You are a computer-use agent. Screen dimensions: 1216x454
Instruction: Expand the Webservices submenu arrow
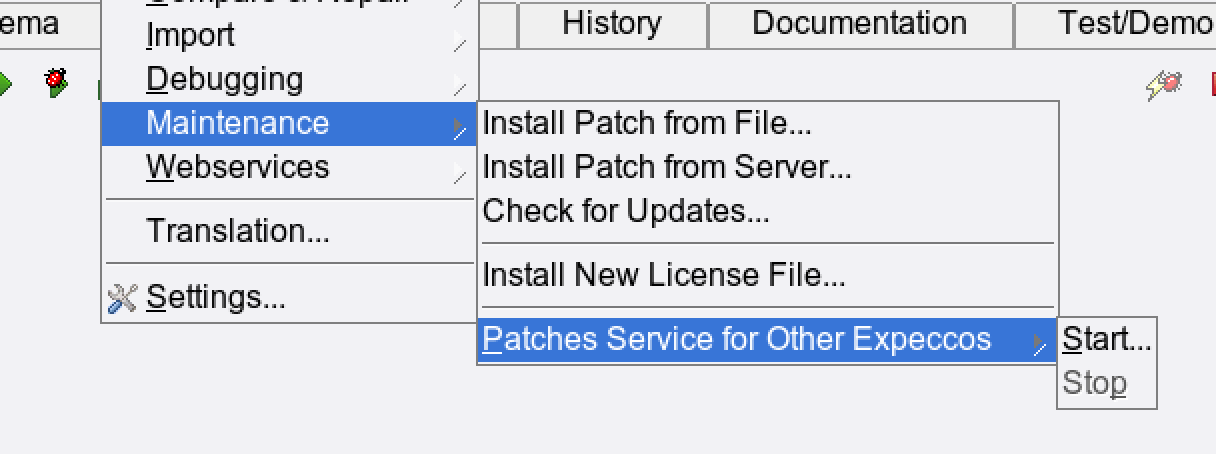459,174
